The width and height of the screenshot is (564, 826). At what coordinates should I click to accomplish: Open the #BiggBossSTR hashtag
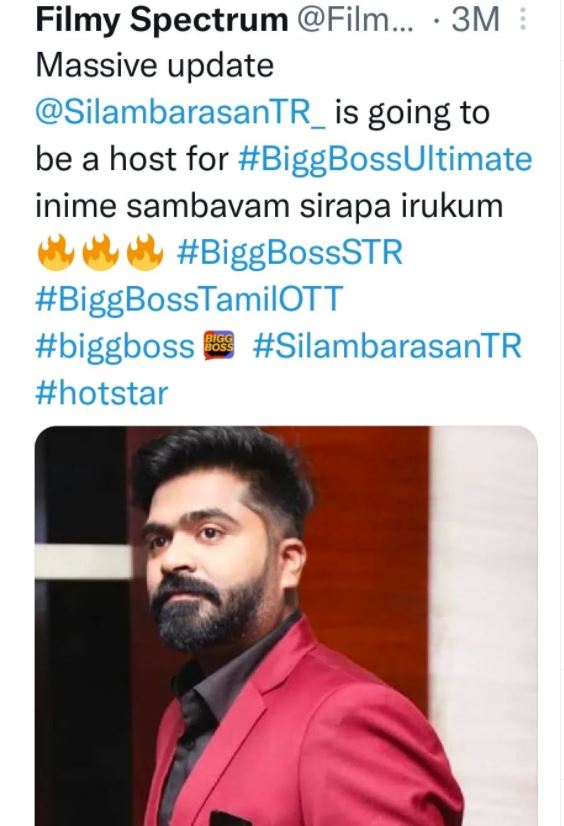(290, 252)
